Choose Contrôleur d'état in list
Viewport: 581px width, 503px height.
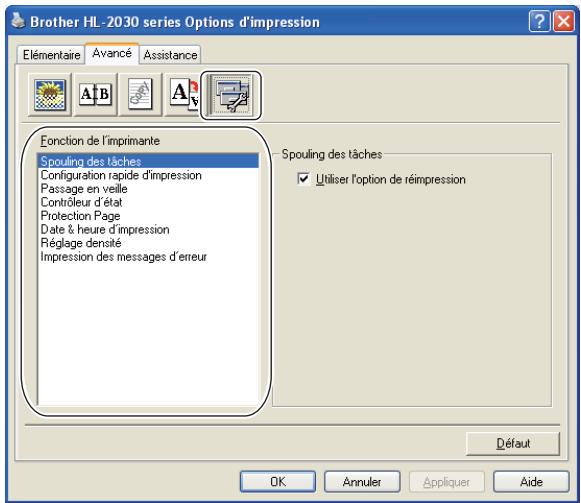pos(148,202)
